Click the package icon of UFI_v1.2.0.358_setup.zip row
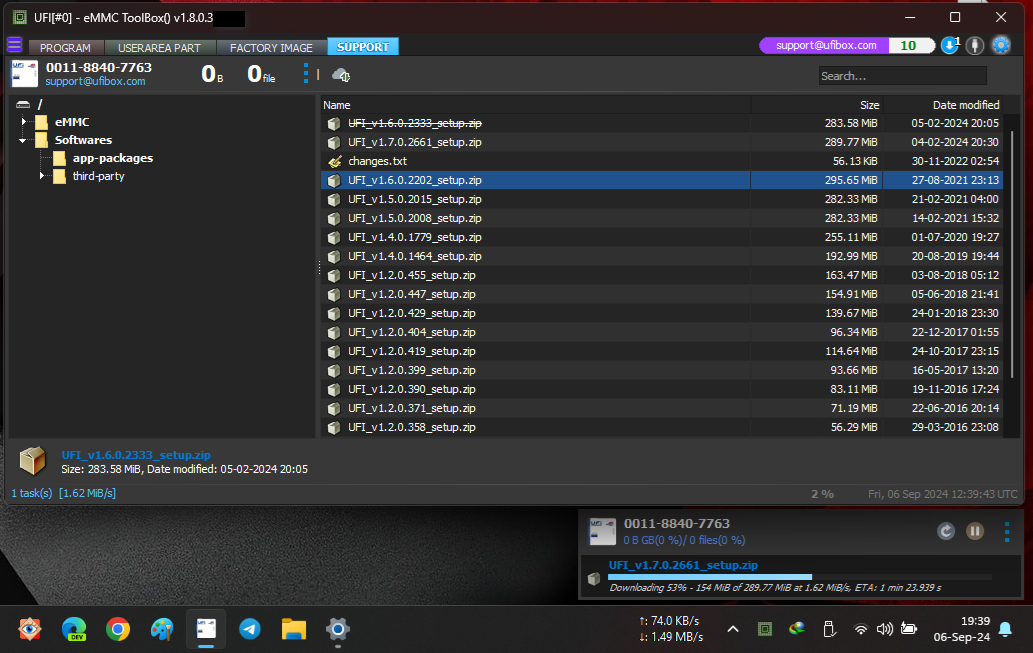The width and height of the screenshot is (1033, 653). 335,428
